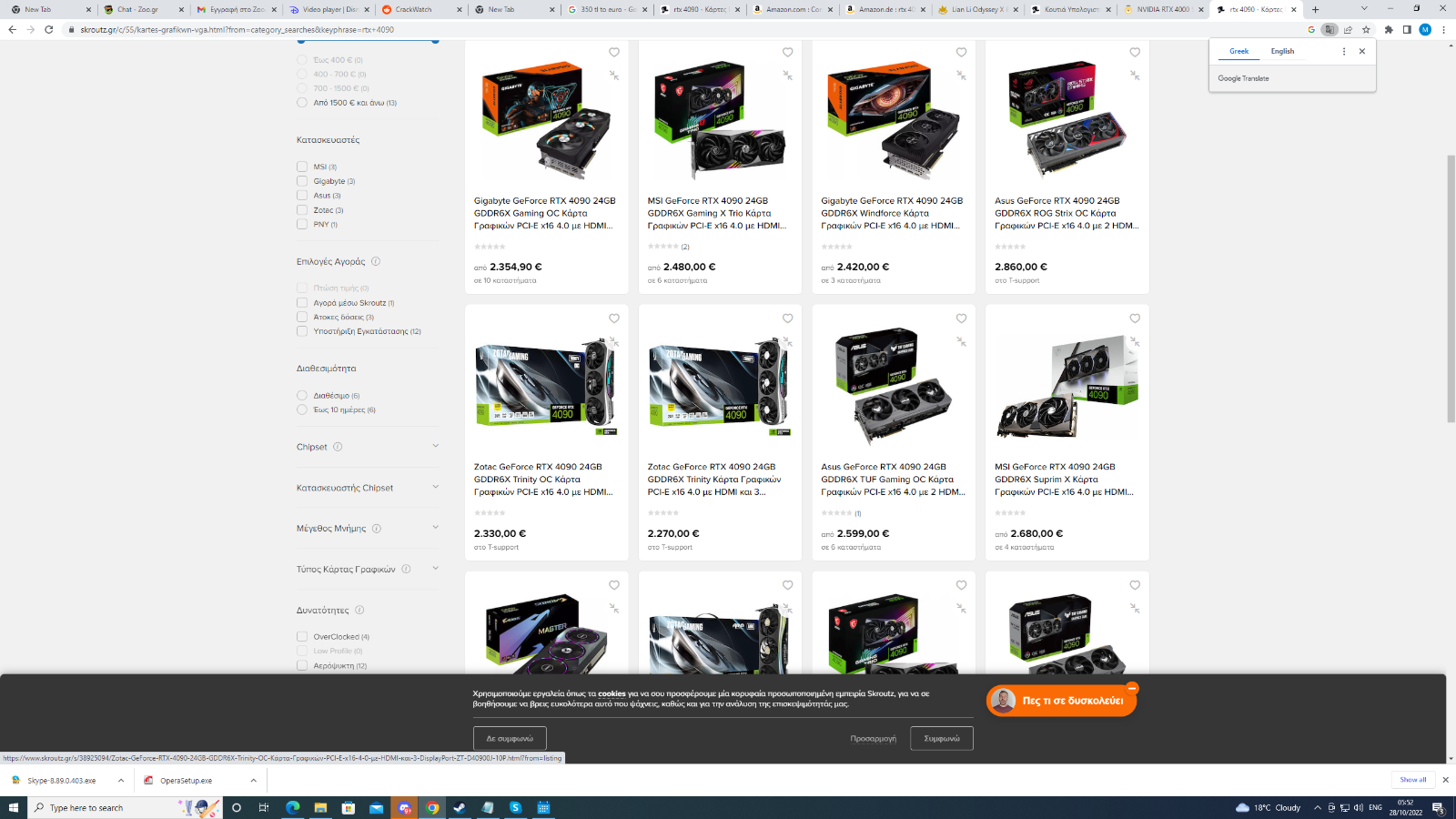This screenshot has width=1456, height=819.
Task: Bookmark this page with star icon
Action: tap(1366, 29)
